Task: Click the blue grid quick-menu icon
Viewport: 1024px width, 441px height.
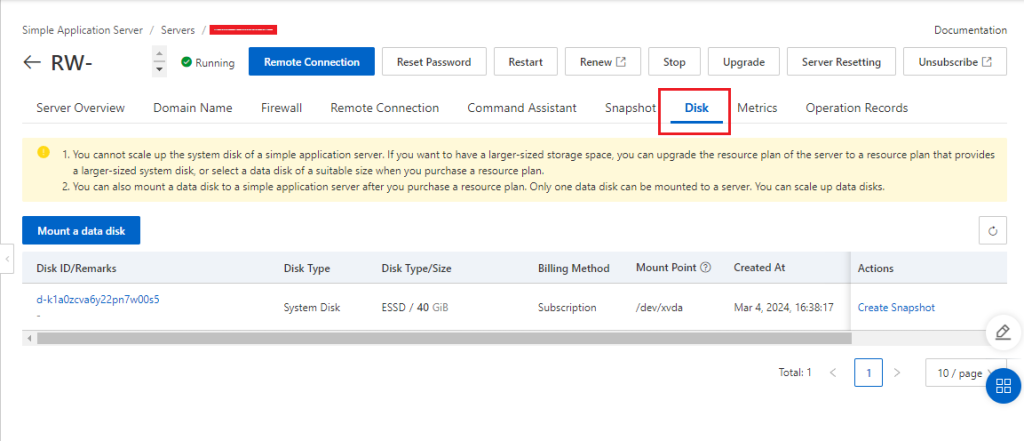Action: pos(1003,386)
